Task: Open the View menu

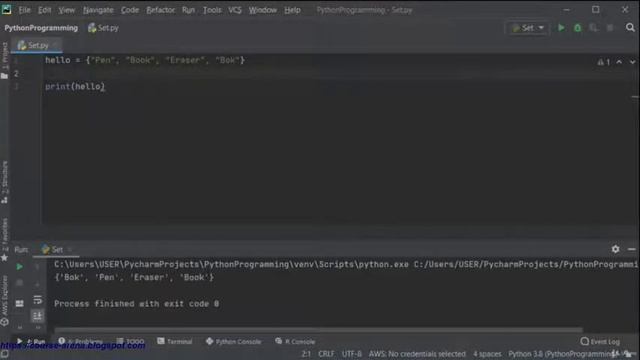Action: (x=66, y=10)
